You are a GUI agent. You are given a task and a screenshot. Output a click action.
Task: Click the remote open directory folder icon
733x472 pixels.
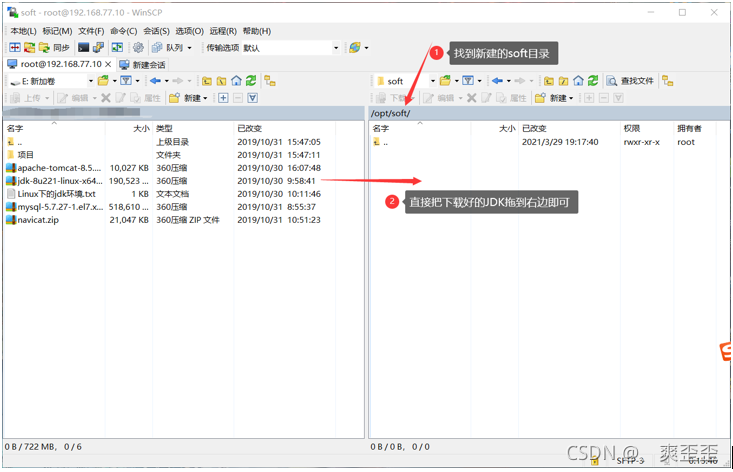point(446,81)
